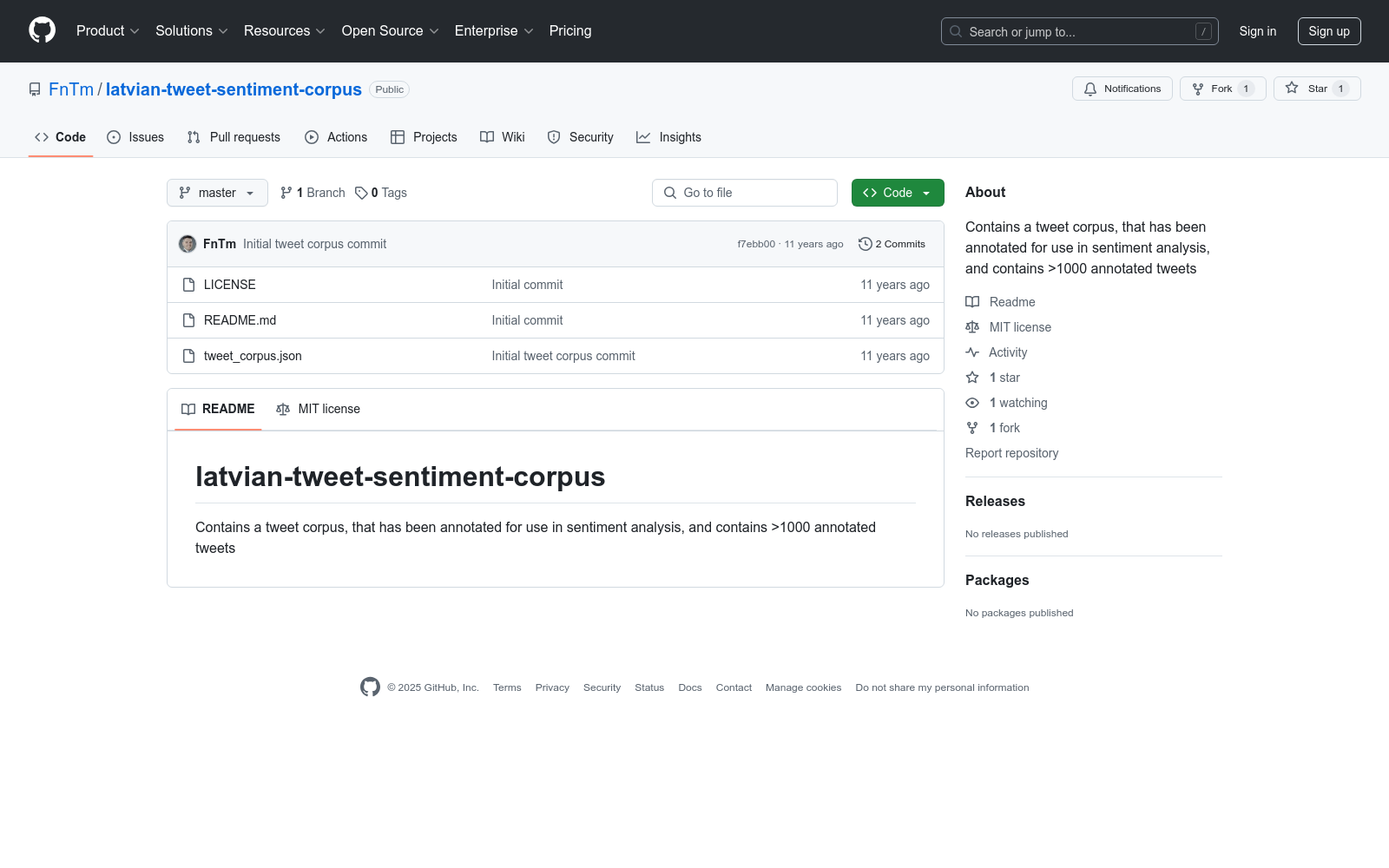Open the Issues tab
The height and width of the screenshot is (868, 1389).
(135, 137)
